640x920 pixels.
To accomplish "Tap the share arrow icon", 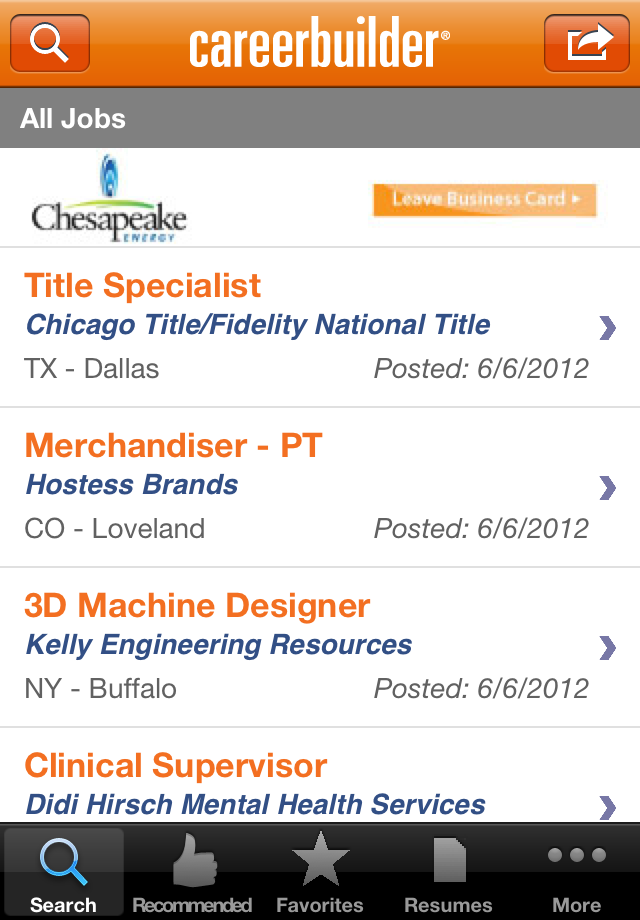I will 587,43.
